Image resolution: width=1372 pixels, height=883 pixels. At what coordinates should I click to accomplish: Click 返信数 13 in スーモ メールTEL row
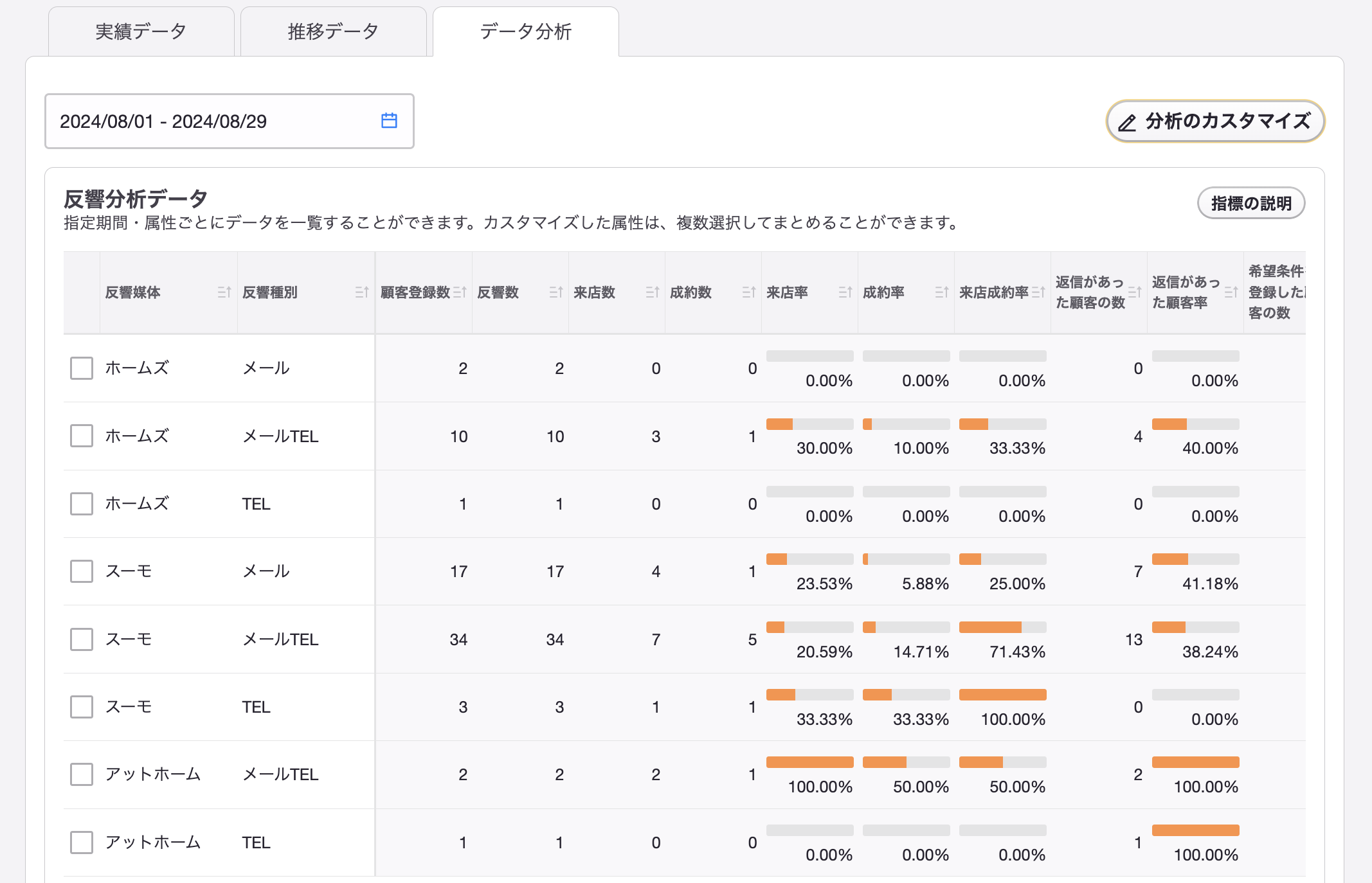tap(1134, 639)
